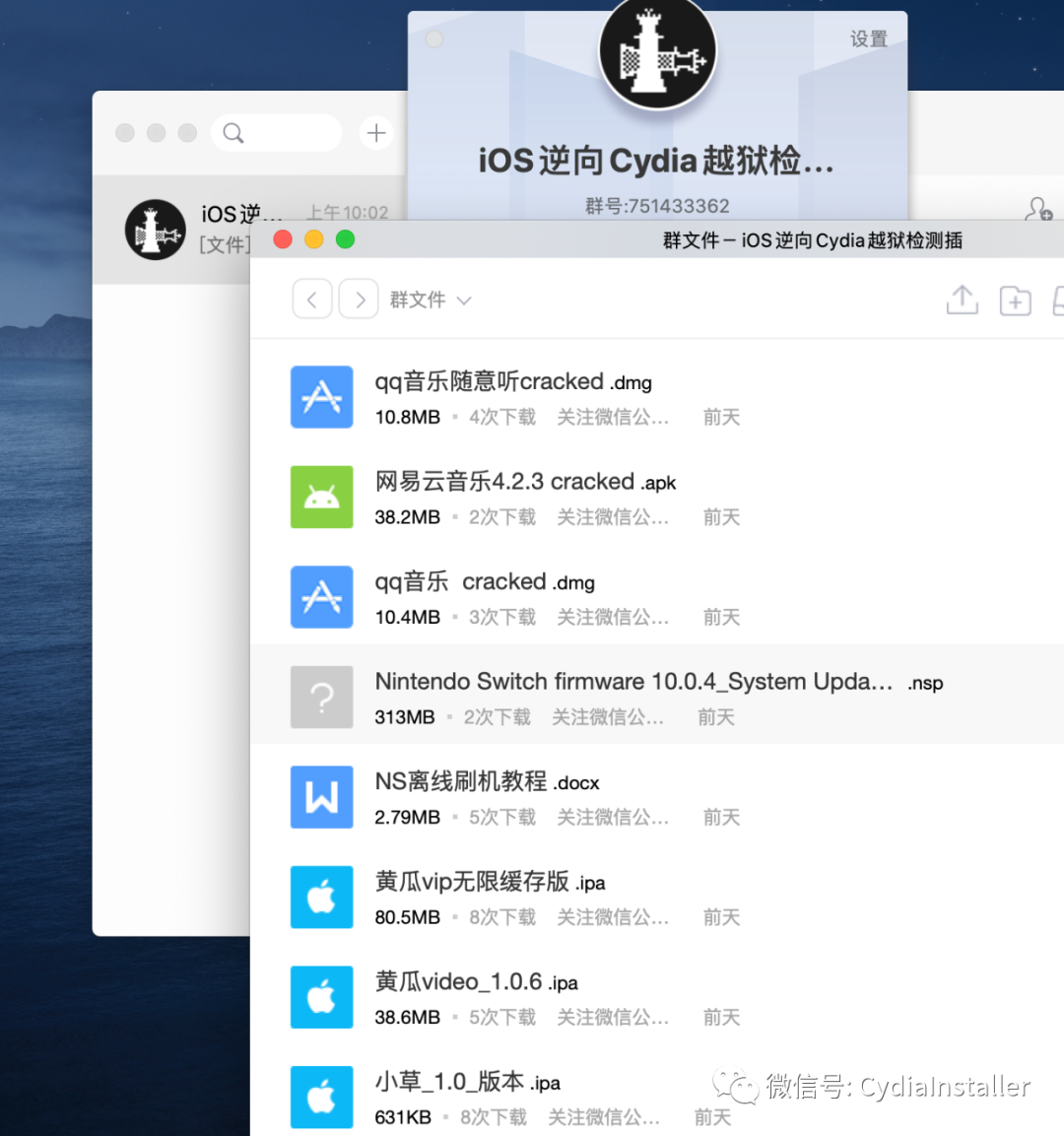Click the new folder icon in group files toolbar
Screen dimensions: 1064x1136
pyautogui.click(x=1015, y=300)
